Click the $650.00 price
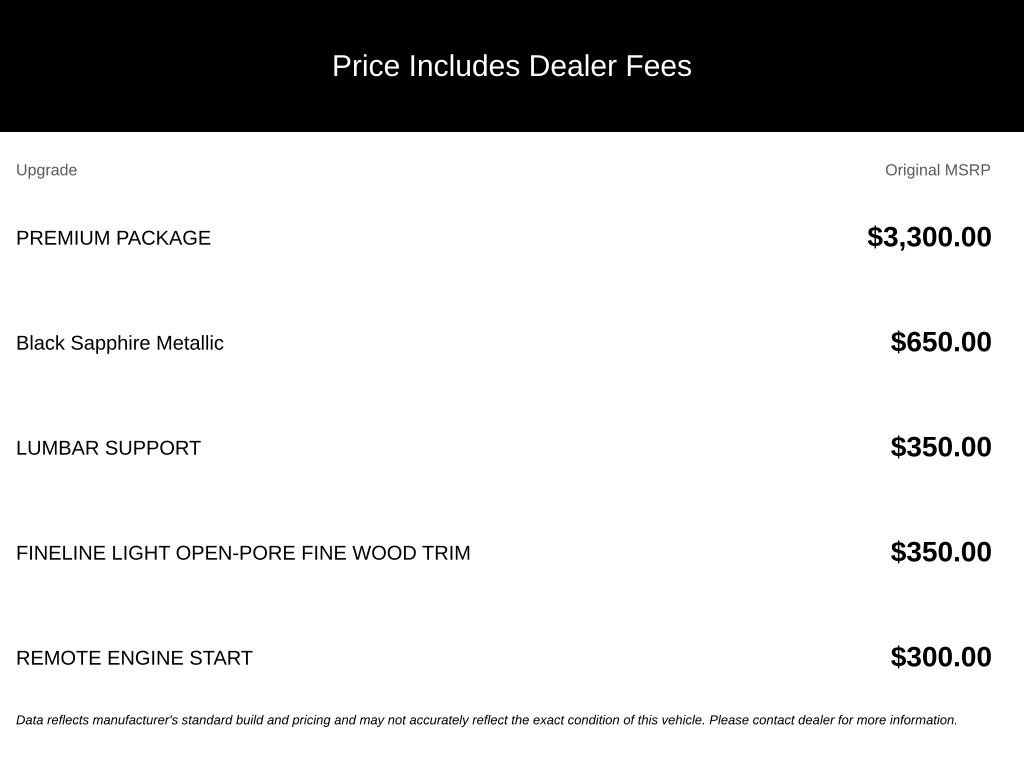The image size is (1024, 768). [x=940, y=342]
